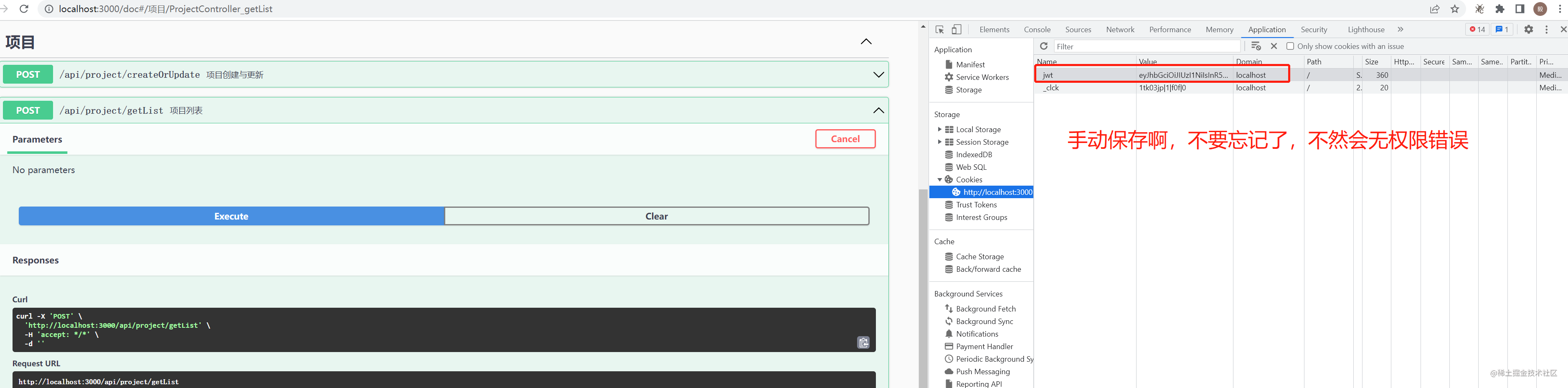
Task: Switch to the Sources tab
Action: [1078, 29]
